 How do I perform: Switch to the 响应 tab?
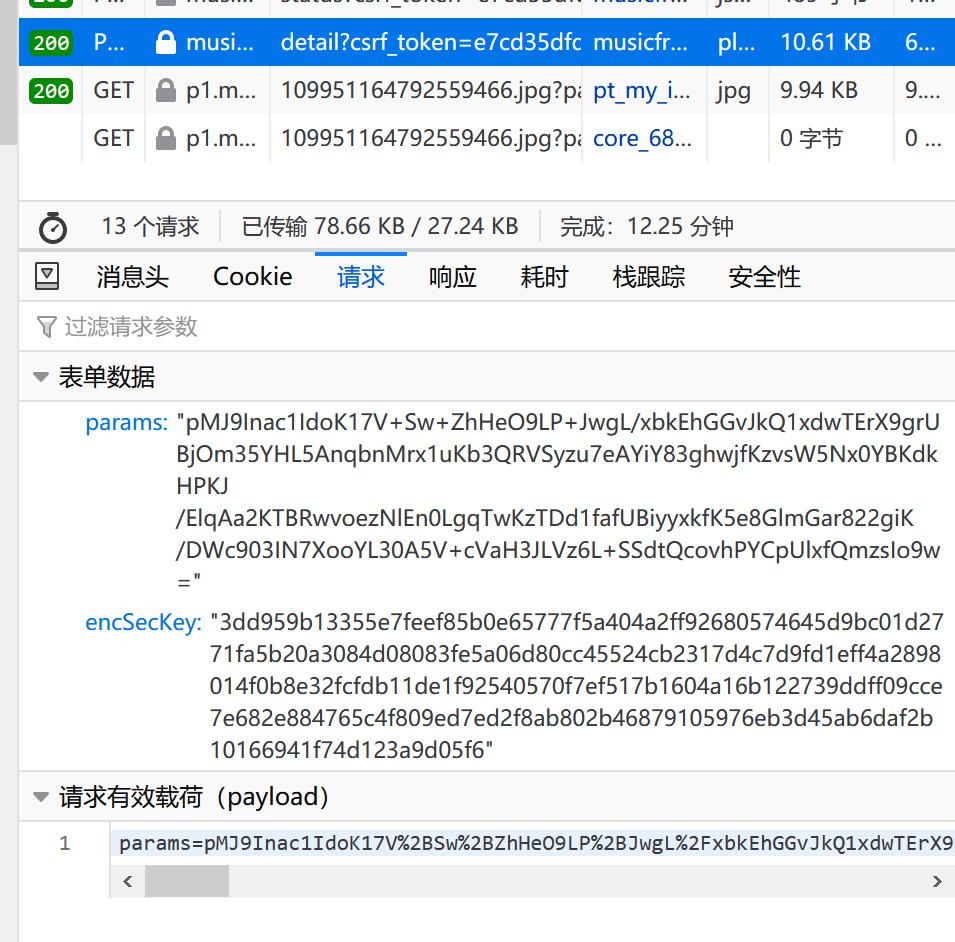pyautogui.click(x=452, y=277)
